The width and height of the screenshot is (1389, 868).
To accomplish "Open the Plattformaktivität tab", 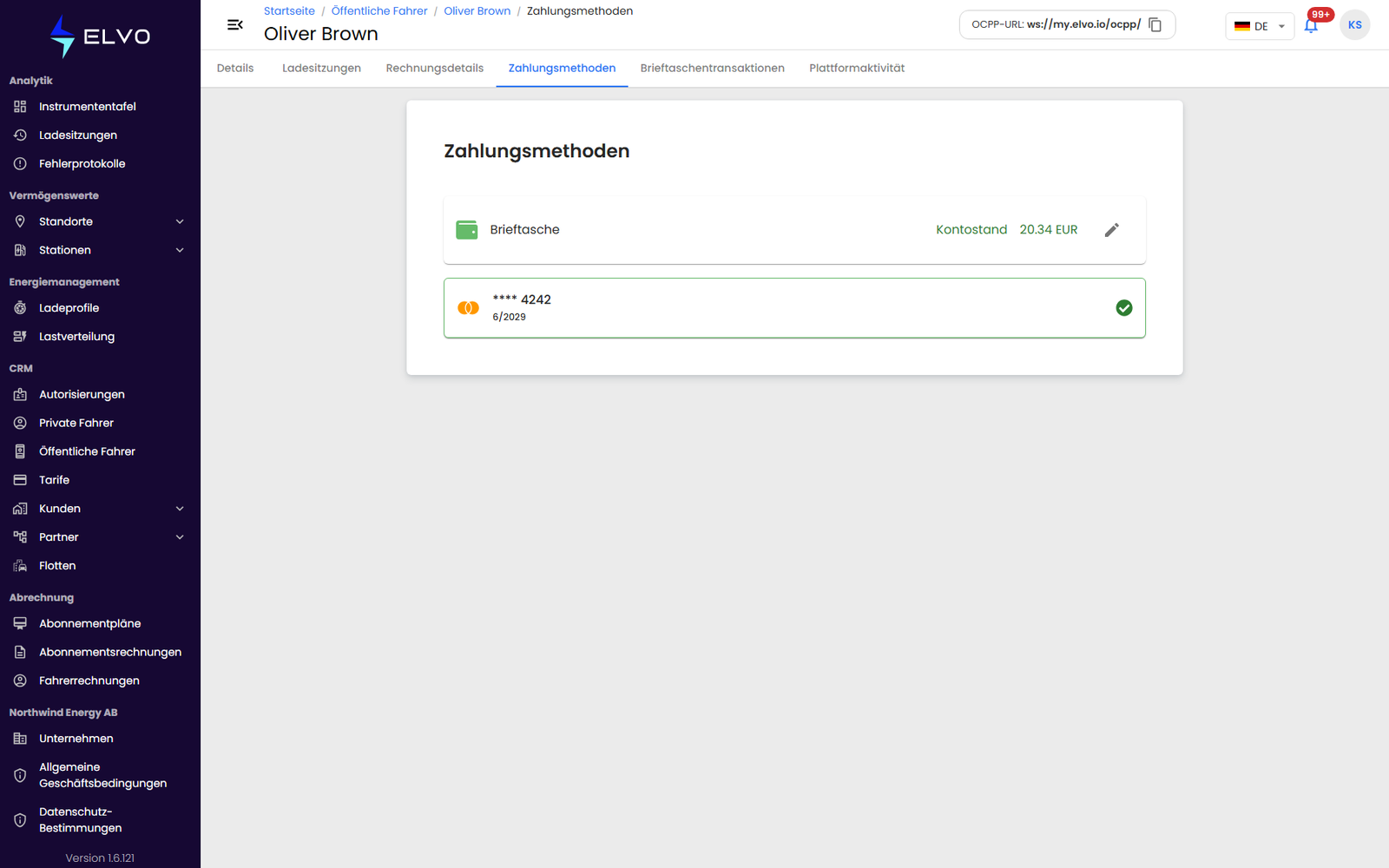I will pyautogui.click(x=857, y=69).
